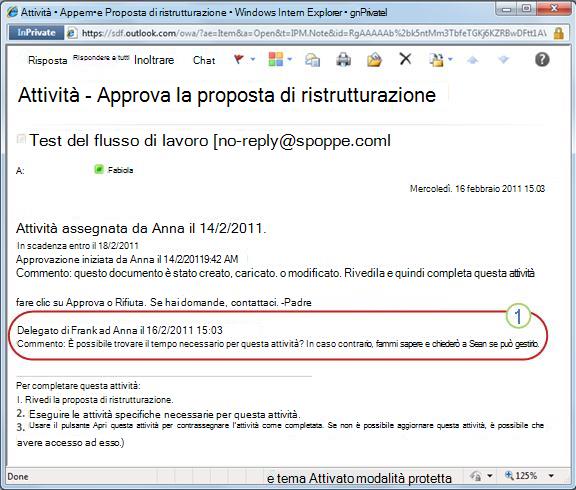Print the message with printer icon

(343, 60)
